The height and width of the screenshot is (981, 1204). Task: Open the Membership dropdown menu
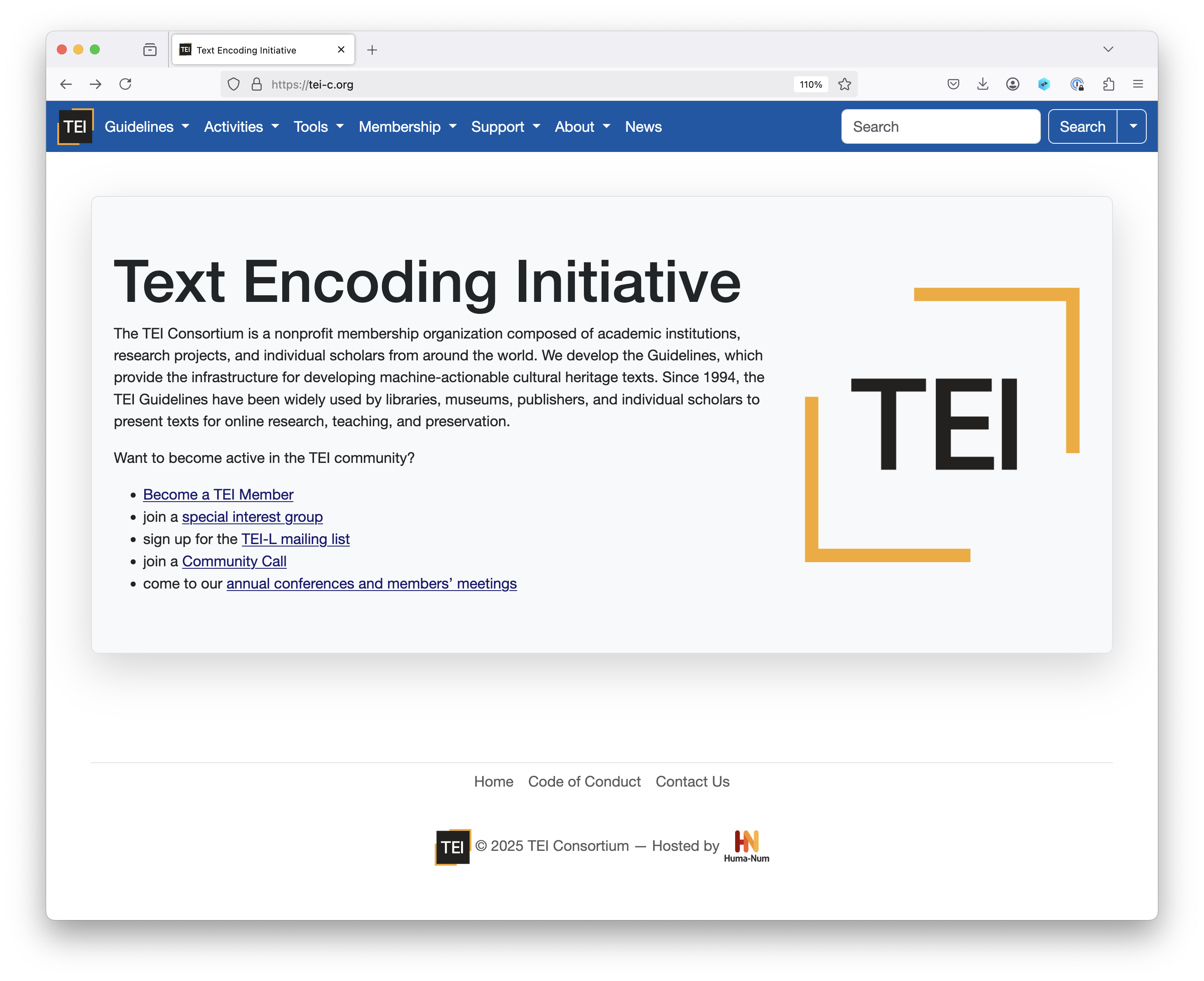(x=407, y=126)
